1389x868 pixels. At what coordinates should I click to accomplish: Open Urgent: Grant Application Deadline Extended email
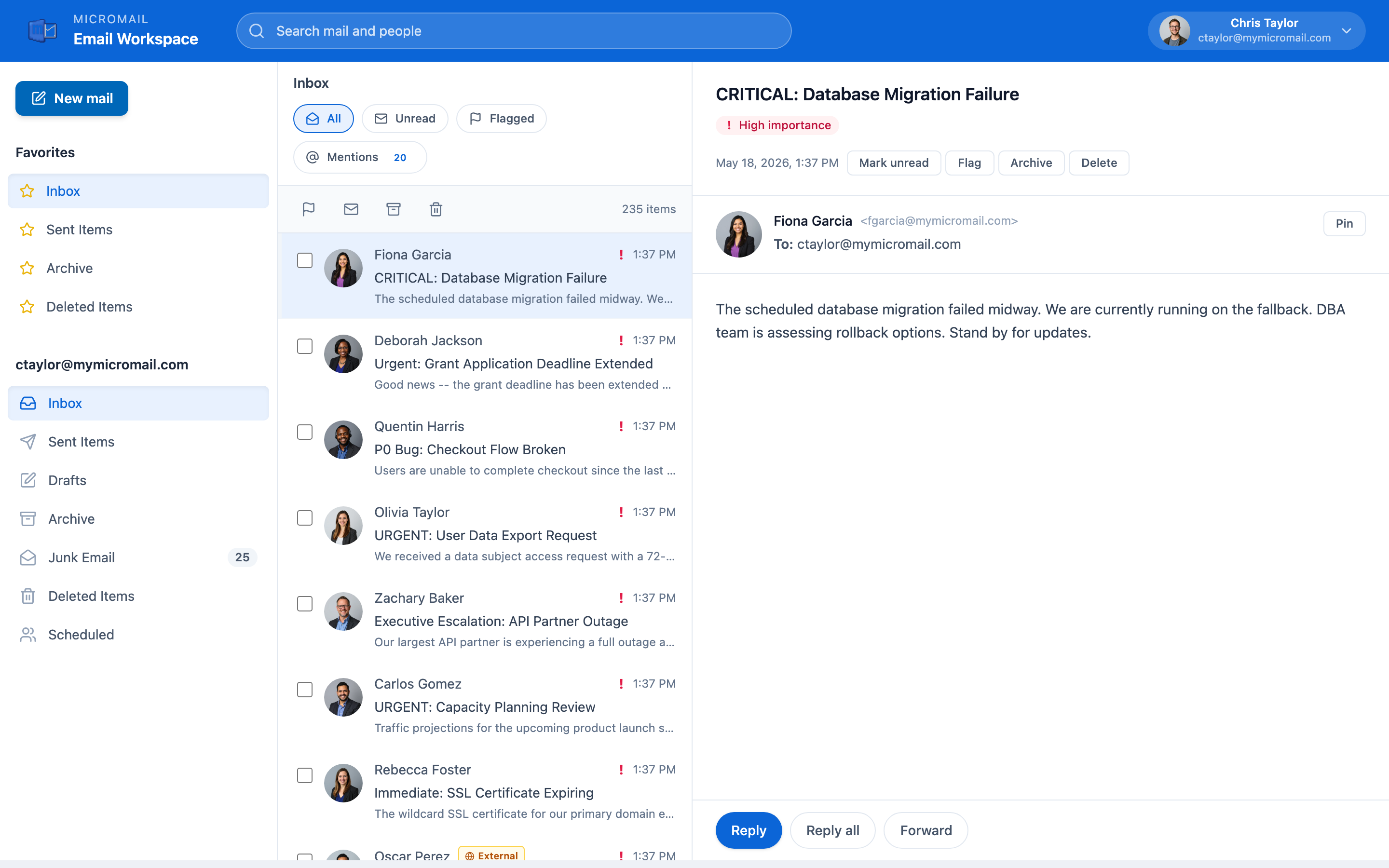click(x=484, y=362)
